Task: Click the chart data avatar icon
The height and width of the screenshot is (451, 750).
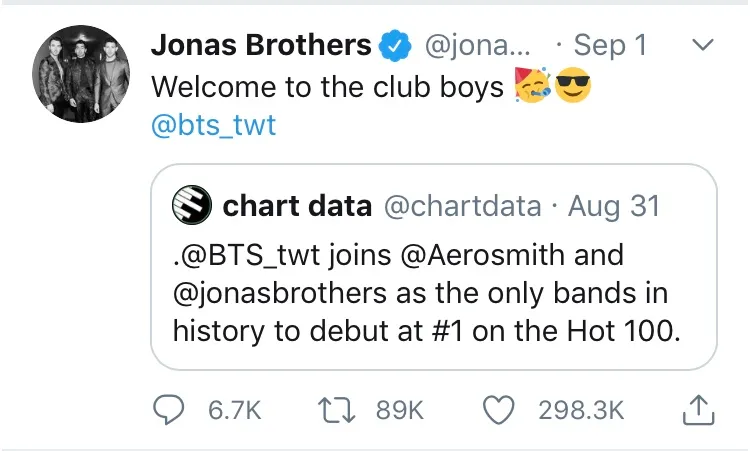Action: pos(190,206)
